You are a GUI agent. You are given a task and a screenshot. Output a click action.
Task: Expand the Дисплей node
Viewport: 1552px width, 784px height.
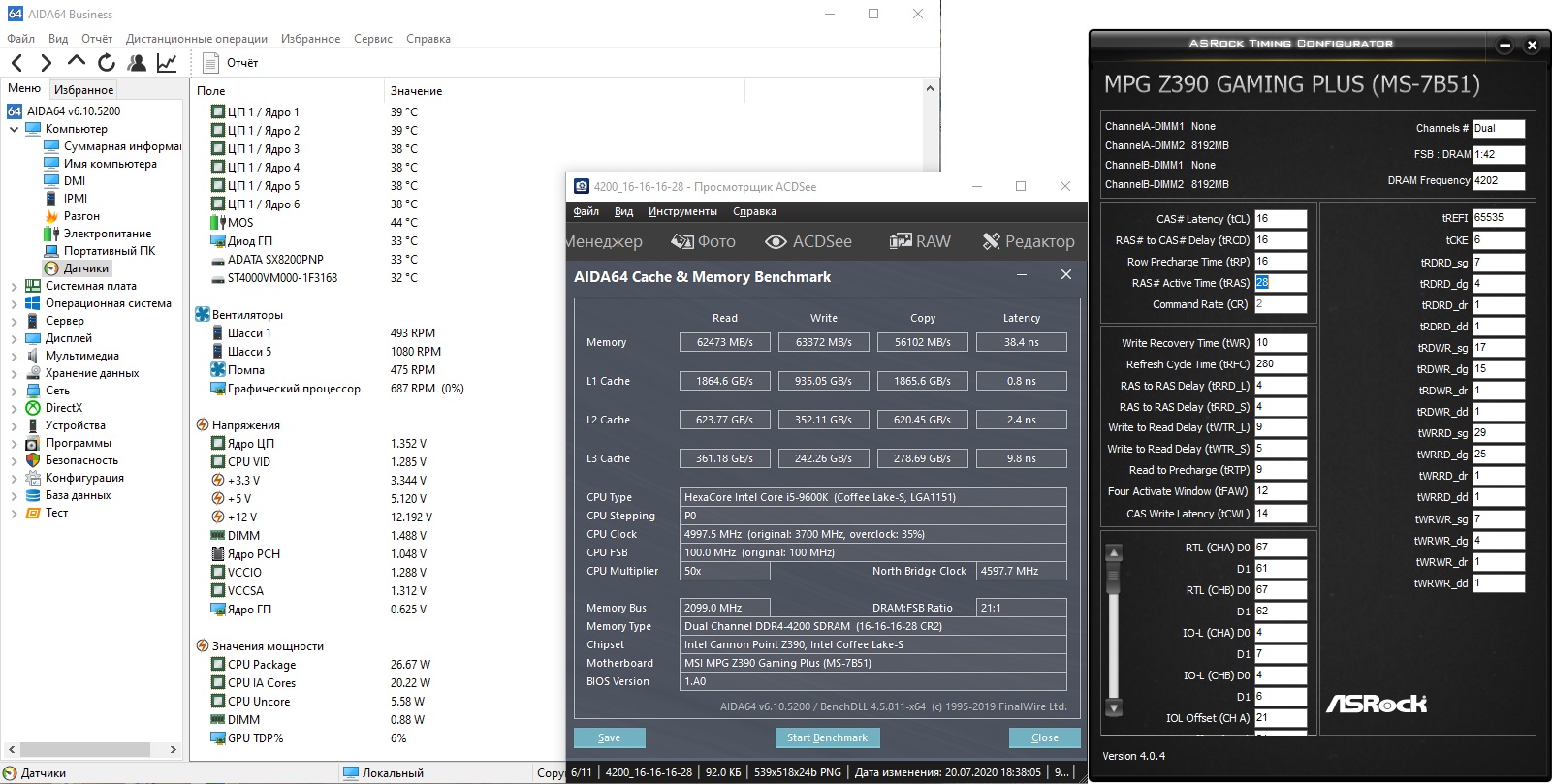click(x=14, y=338)
